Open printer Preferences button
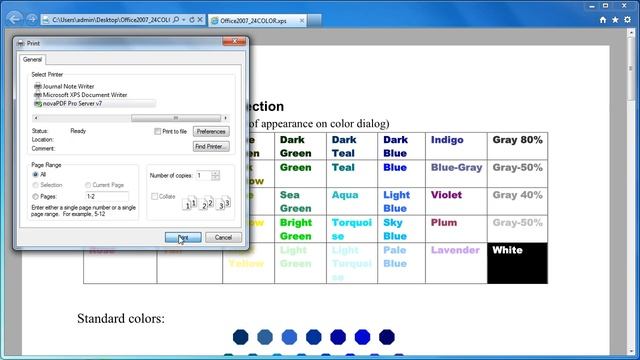 coord(211,131)
